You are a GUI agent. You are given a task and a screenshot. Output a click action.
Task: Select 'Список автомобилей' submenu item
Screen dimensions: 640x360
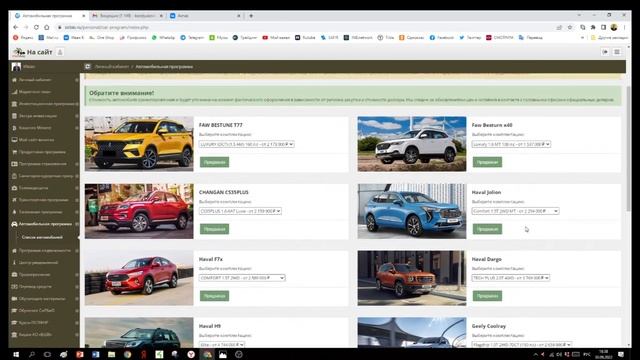(x=42, y=237)
